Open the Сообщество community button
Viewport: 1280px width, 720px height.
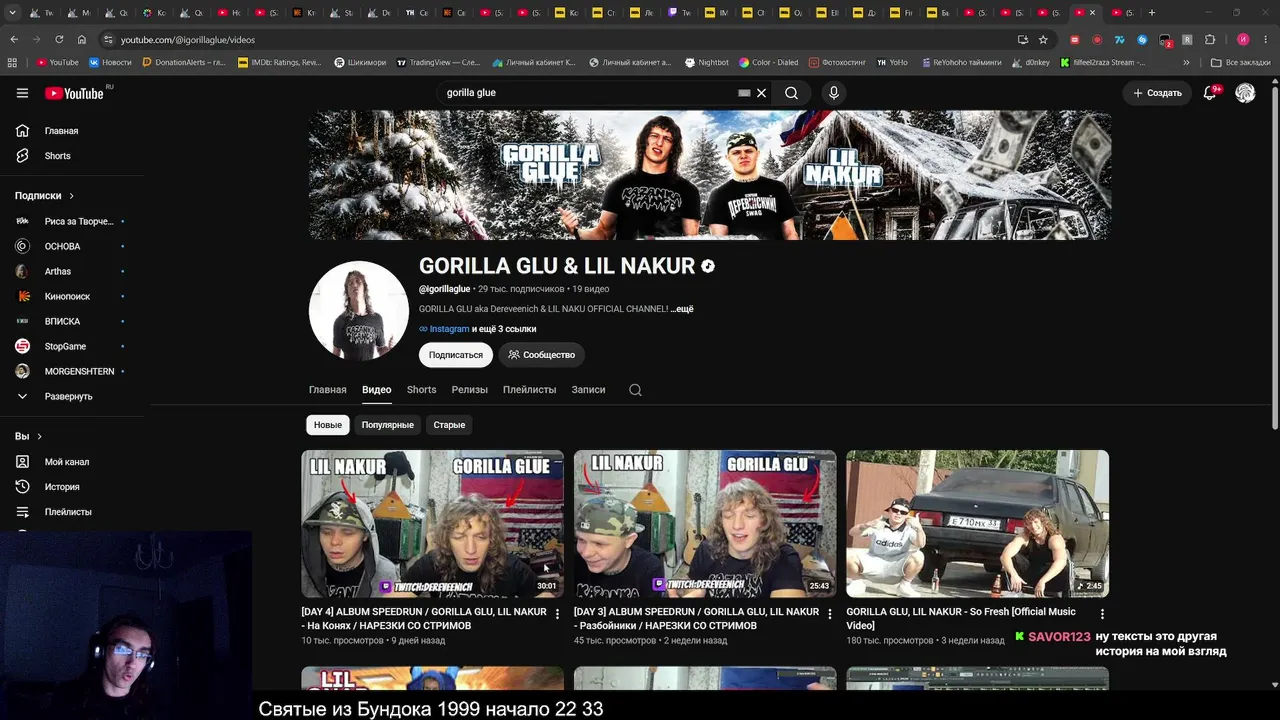[x=541, y=355]
